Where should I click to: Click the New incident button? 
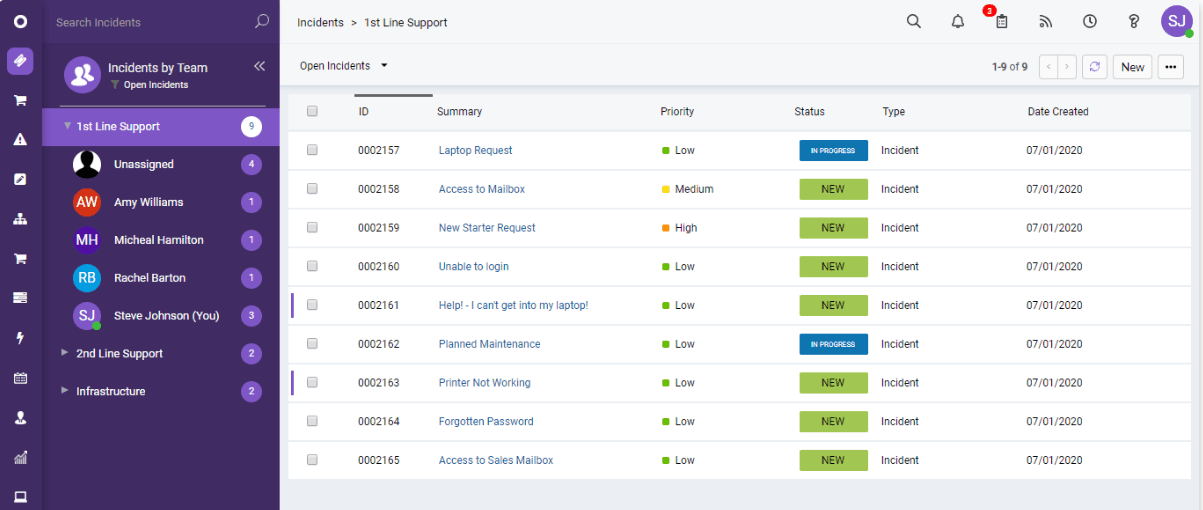[1132, 67]
